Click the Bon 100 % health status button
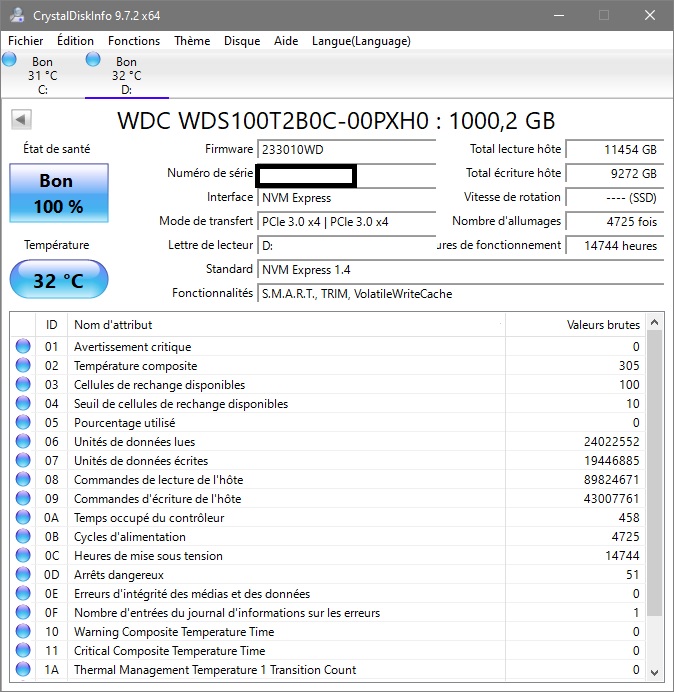Screen dimensions: 674x692 [56, 194]
